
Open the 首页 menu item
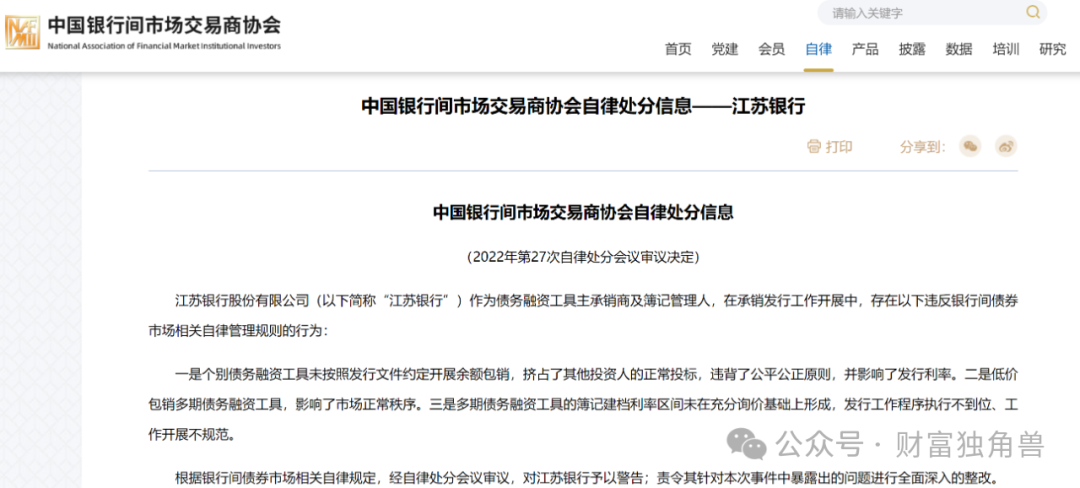(678, 49)
